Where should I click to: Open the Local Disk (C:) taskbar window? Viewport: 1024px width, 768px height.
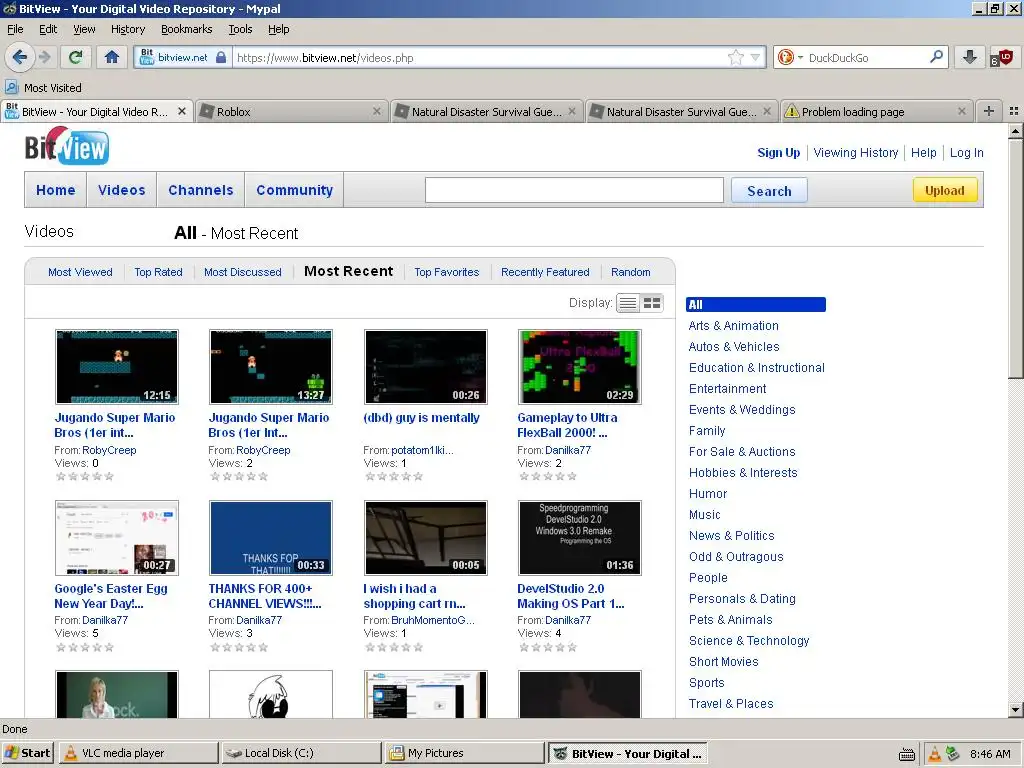point(301,753)
